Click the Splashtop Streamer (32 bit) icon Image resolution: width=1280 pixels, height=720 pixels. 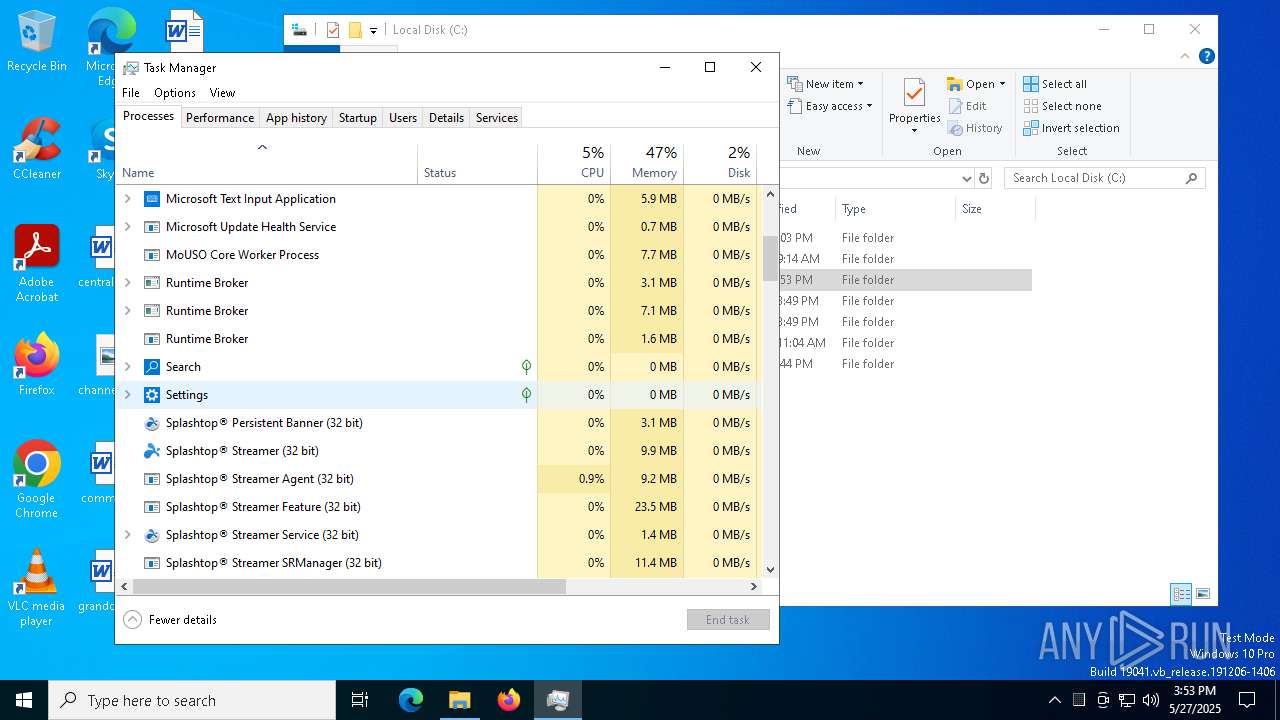152,451
